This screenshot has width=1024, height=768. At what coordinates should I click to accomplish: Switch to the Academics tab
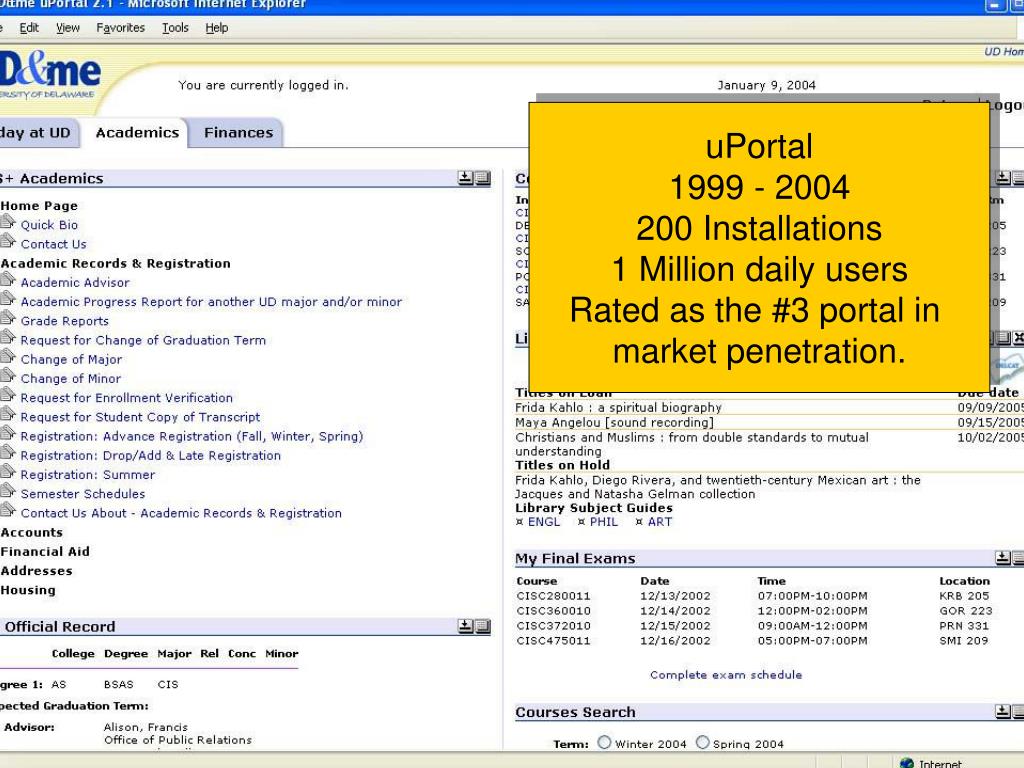pos(137,133)
